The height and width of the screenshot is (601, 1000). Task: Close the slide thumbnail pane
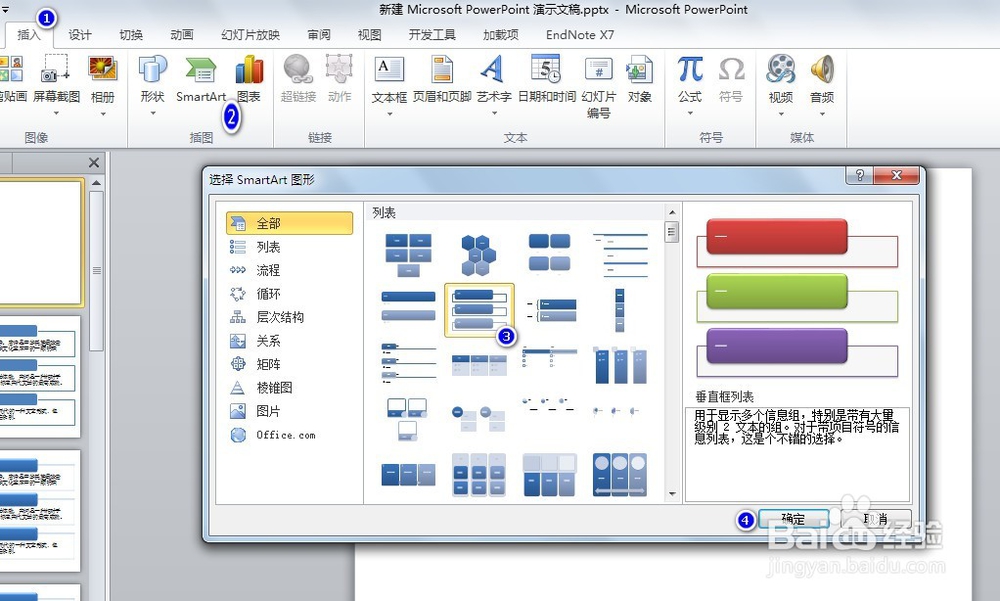tap(94, 163)
